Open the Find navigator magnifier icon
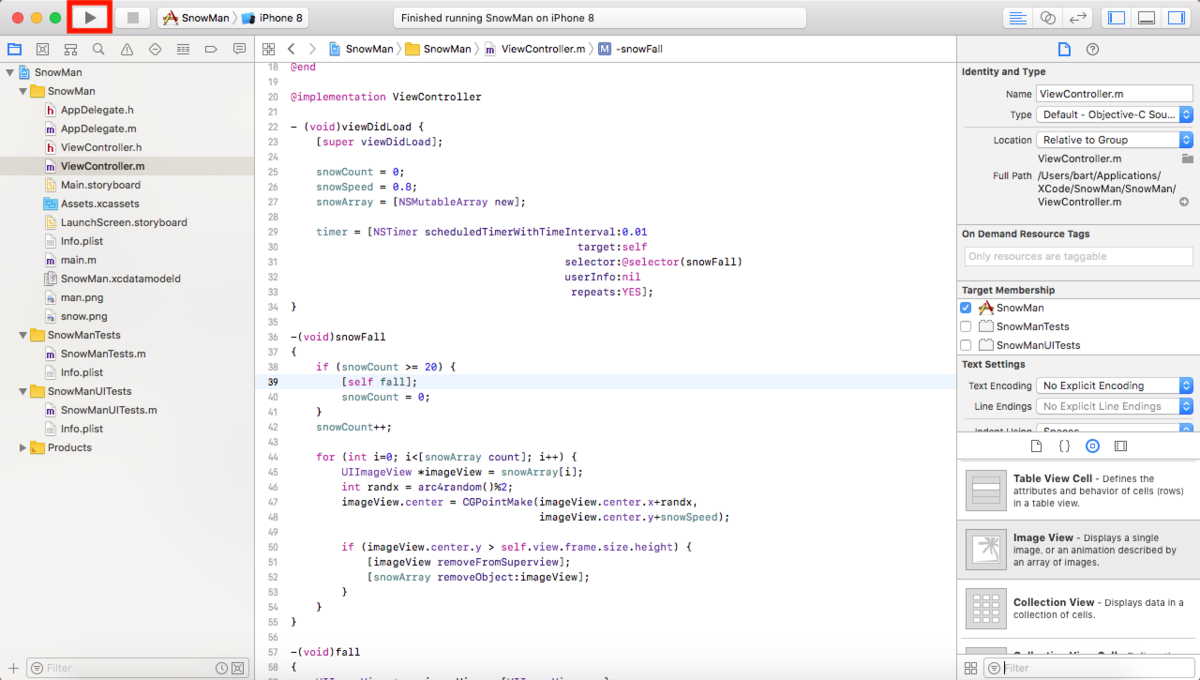This screenshot has width=1200, height=680. point(98,48)
